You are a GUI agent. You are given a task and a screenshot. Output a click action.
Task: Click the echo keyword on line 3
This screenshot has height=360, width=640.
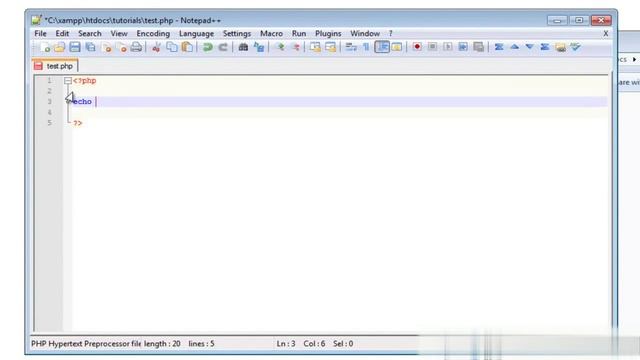click(82, 102)
